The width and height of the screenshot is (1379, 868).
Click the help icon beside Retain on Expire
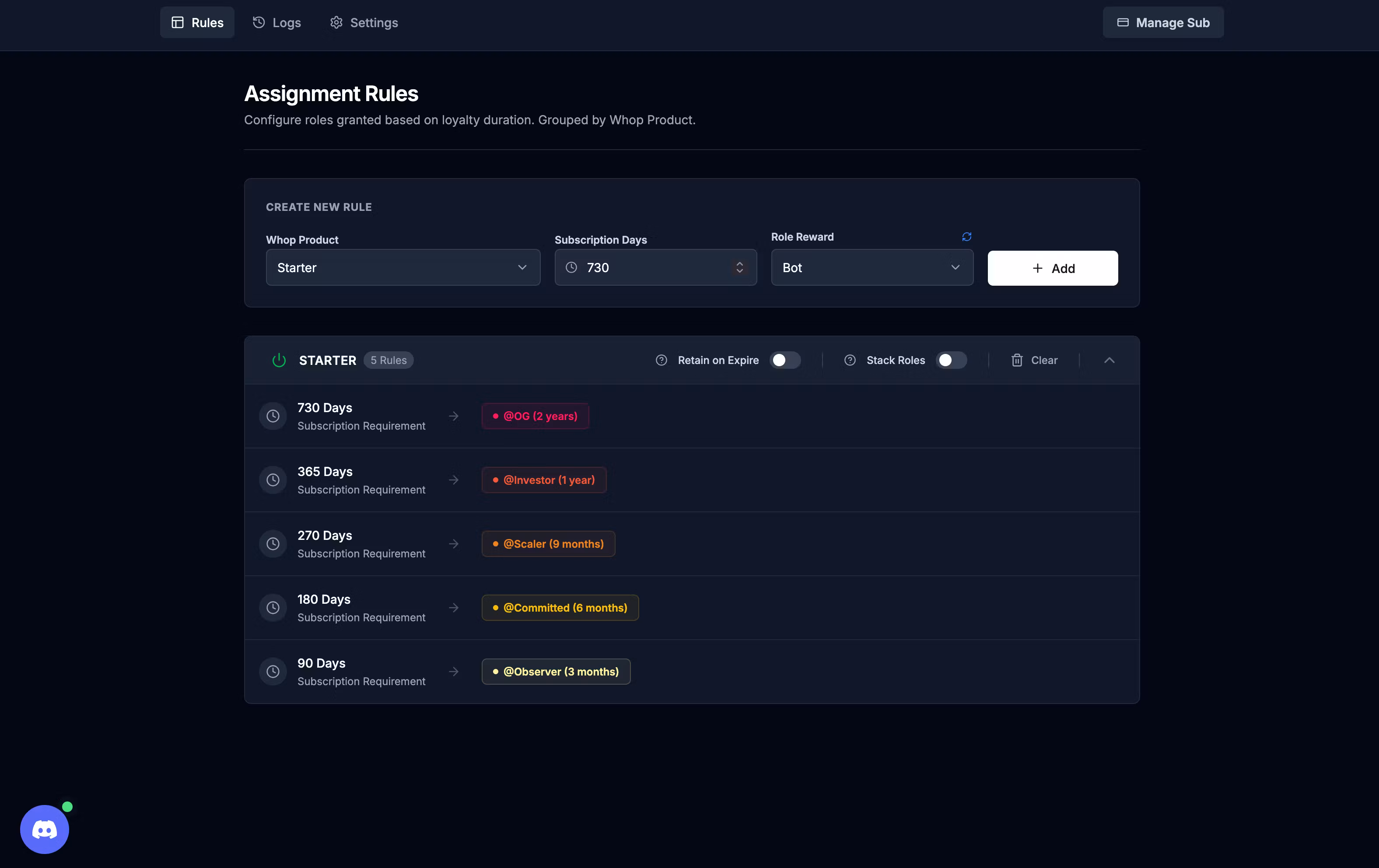(661, 360)
